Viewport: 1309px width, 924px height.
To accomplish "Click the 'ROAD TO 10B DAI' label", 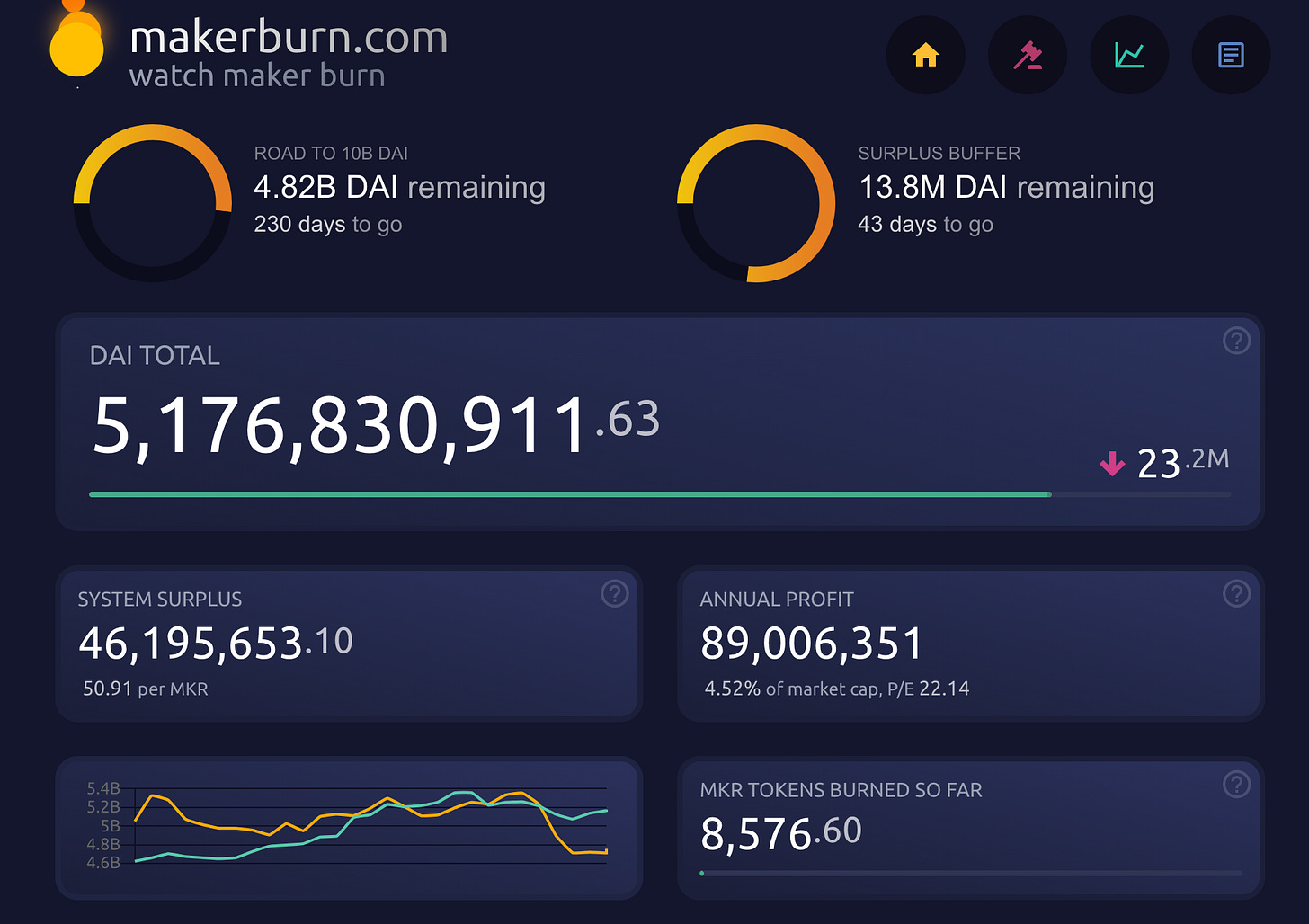I will coord(331,154).
